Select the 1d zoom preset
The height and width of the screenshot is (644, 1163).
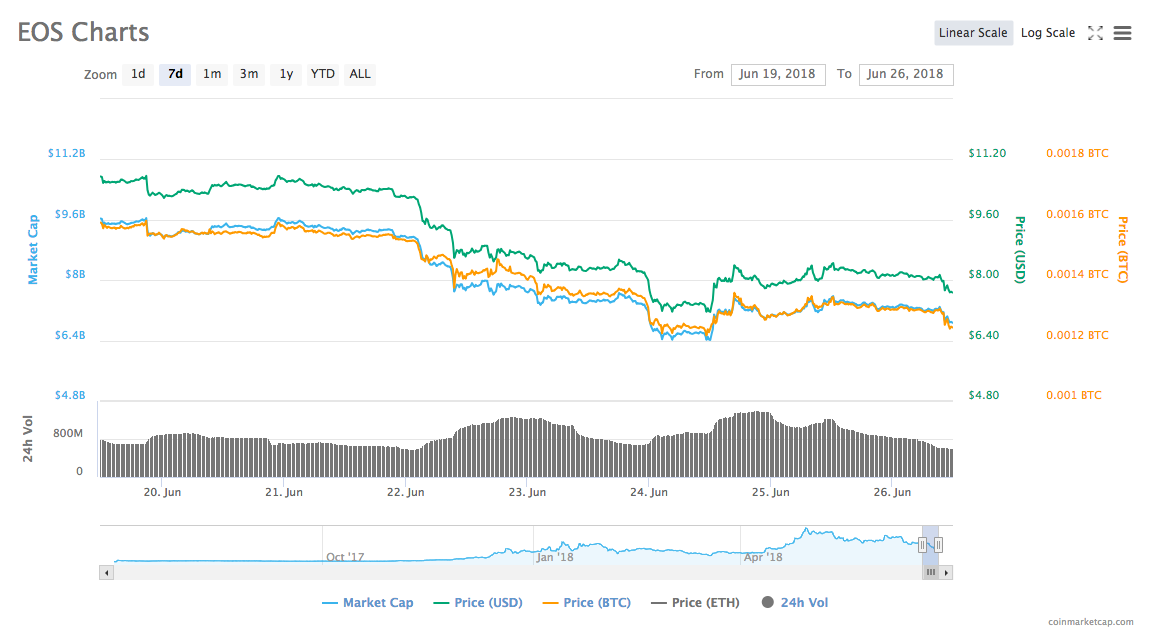138,73
